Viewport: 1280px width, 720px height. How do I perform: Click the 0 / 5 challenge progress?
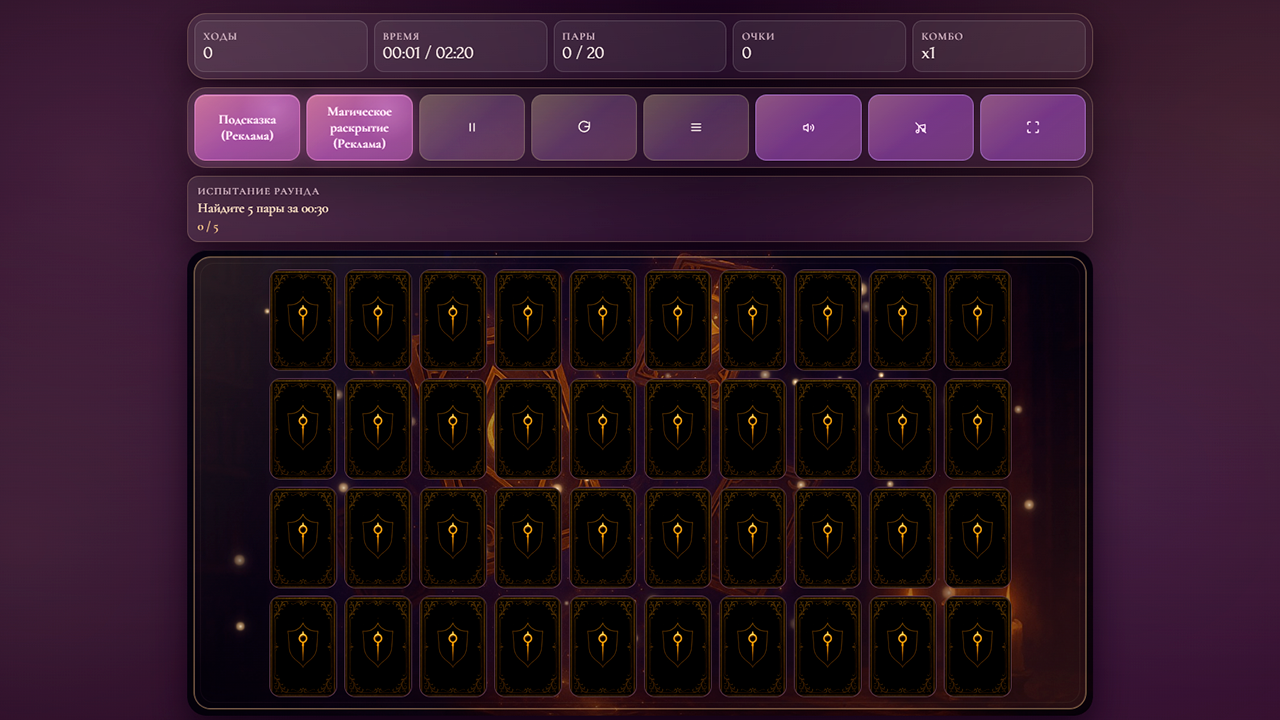[208, 227]
